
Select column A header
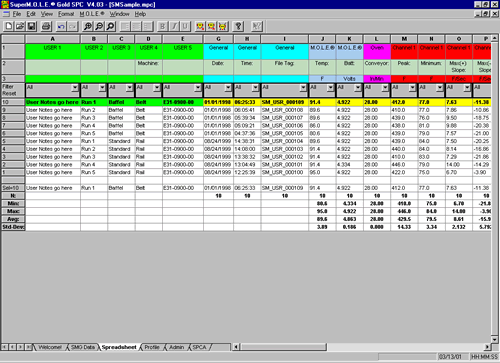tap(53, 39)
